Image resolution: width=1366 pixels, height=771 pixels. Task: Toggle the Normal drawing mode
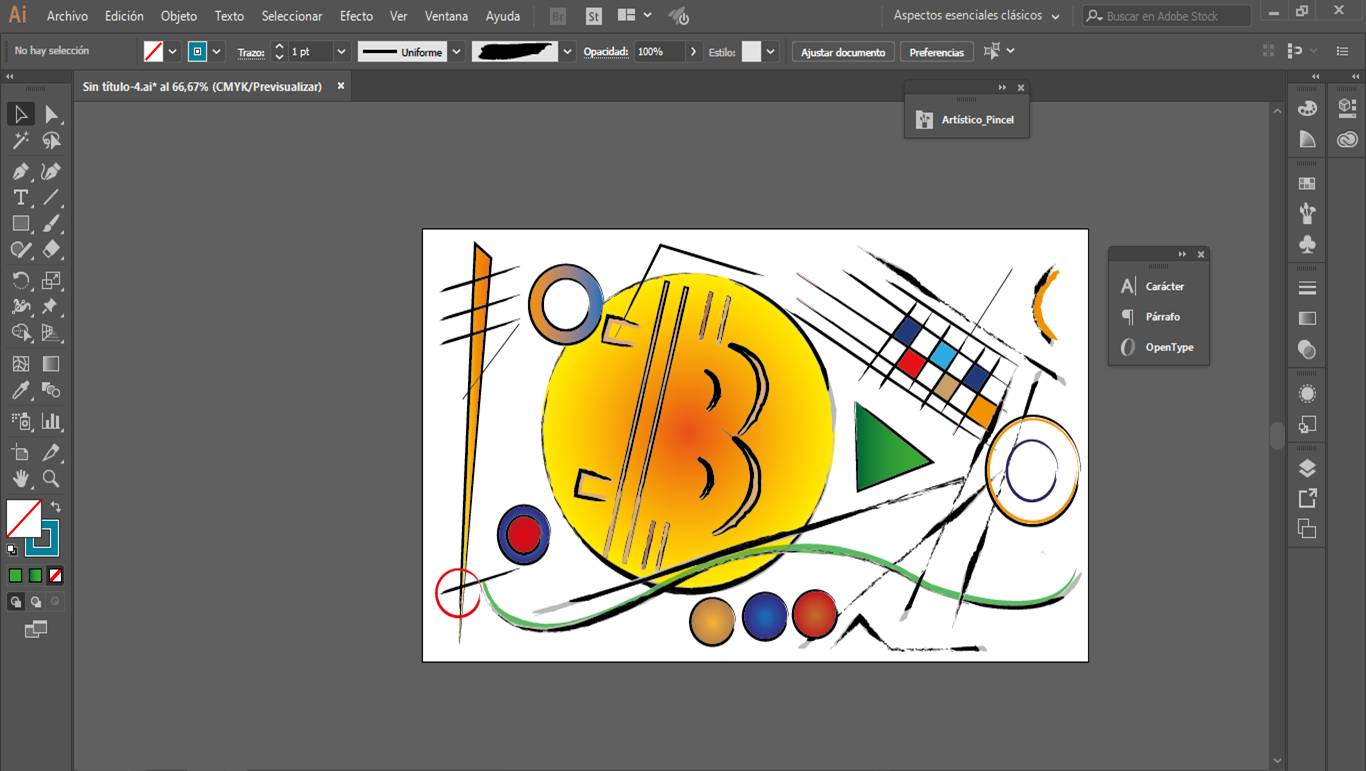15,601
